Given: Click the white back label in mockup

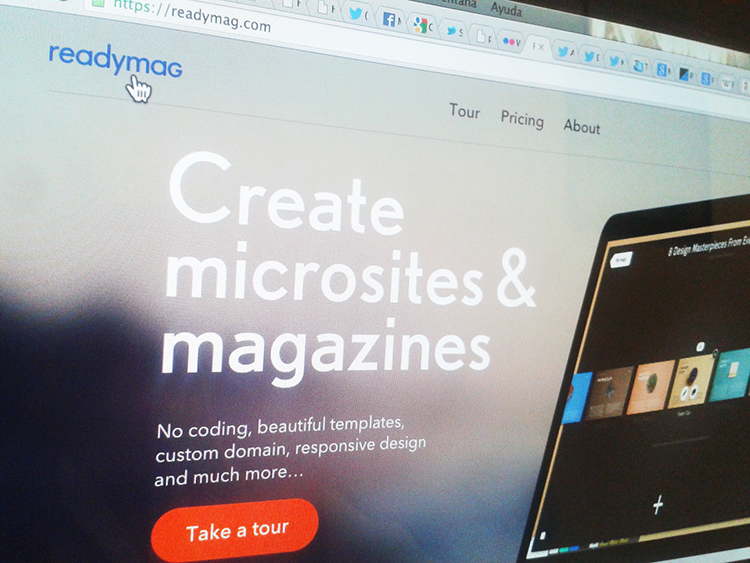Looking at the screenshot, I should click(x=621, y=259).
